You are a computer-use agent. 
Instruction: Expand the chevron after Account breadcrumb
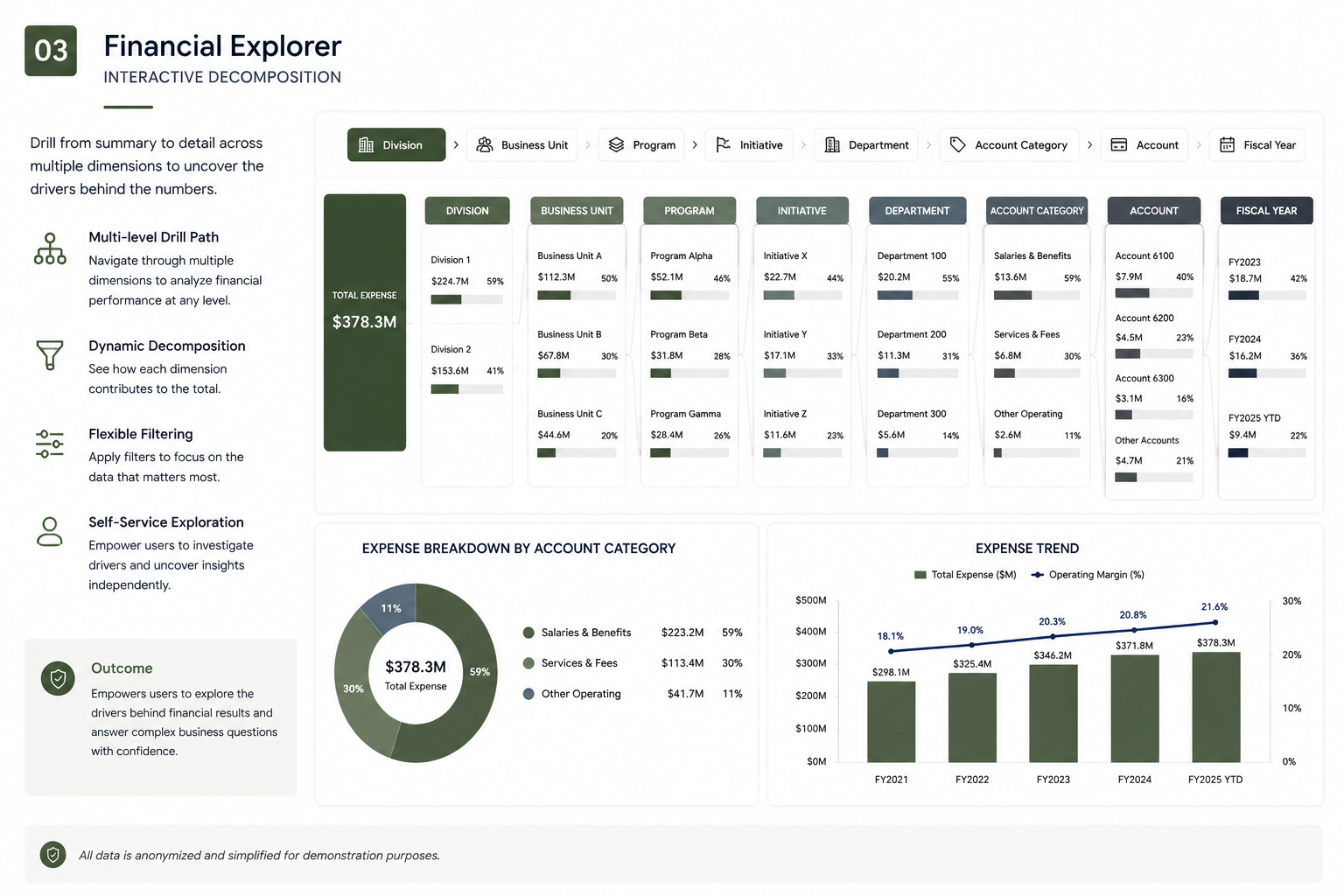point(1199,145)
